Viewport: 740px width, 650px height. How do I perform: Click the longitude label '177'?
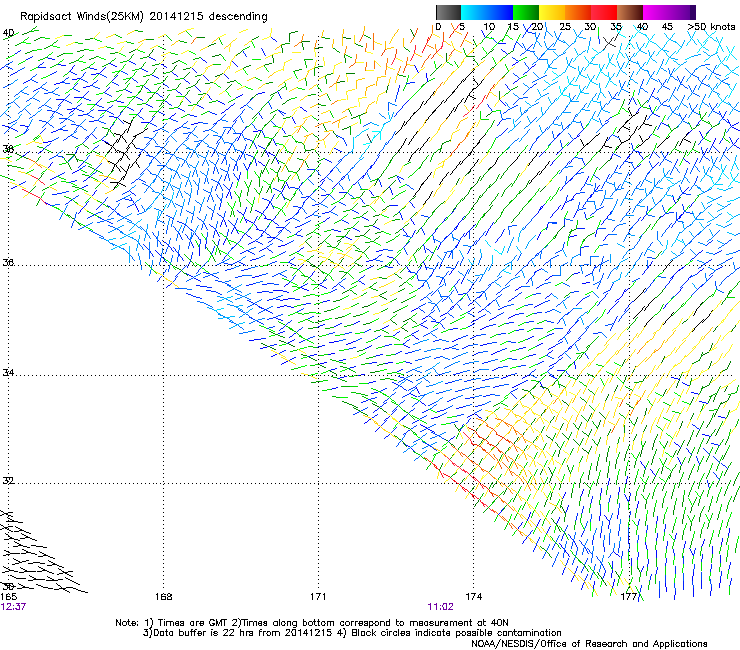[x=629, y=597]
